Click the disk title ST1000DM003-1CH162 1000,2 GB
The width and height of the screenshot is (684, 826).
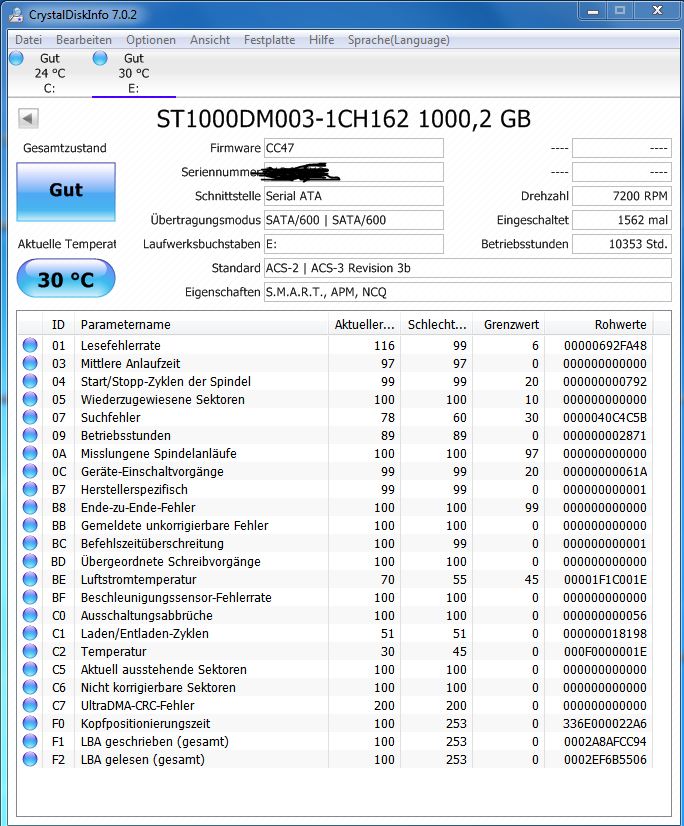coord(344,120)
